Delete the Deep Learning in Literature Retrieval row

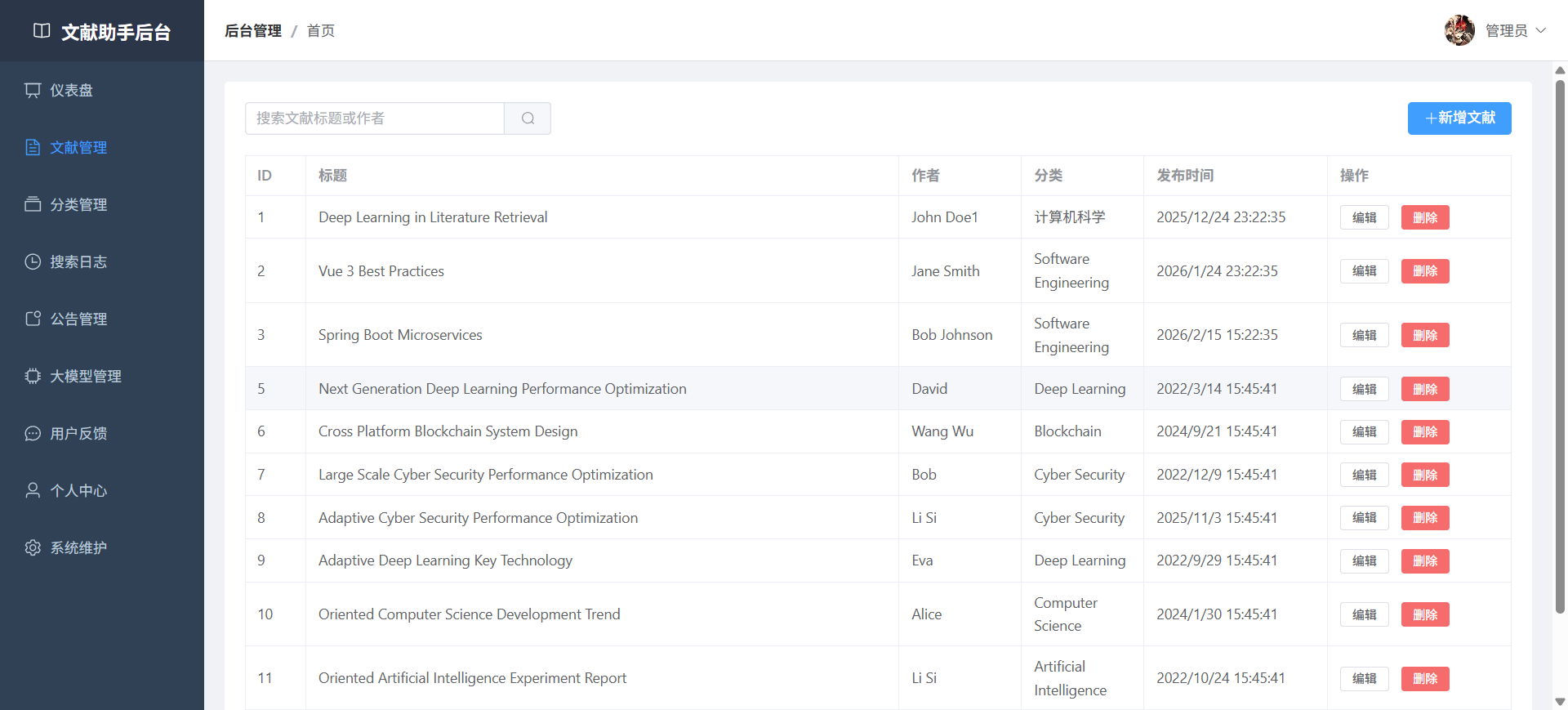(1425, 217)
